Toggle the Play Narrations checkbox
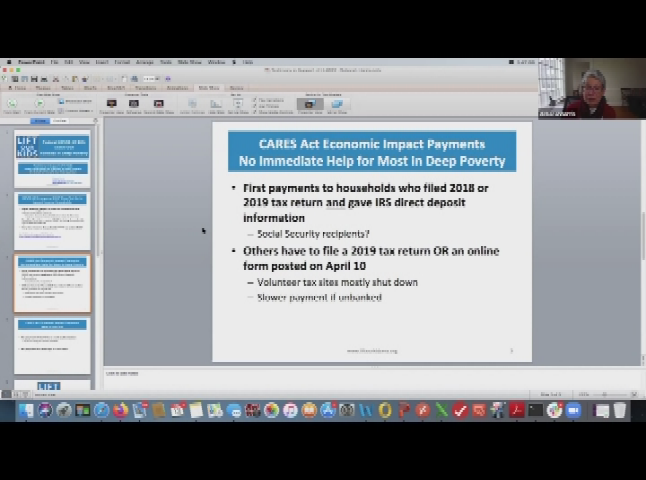The height and width of the screenshot is (480, 646). coord(268,100)
